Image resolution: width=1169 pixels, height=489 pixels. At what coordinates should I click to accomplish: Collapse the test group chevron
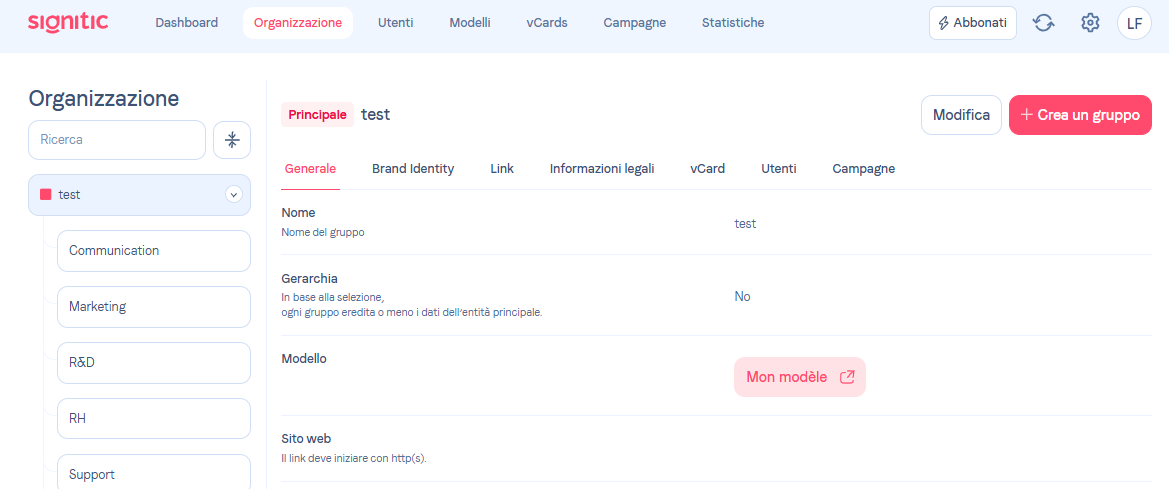[x=234, y=195]
